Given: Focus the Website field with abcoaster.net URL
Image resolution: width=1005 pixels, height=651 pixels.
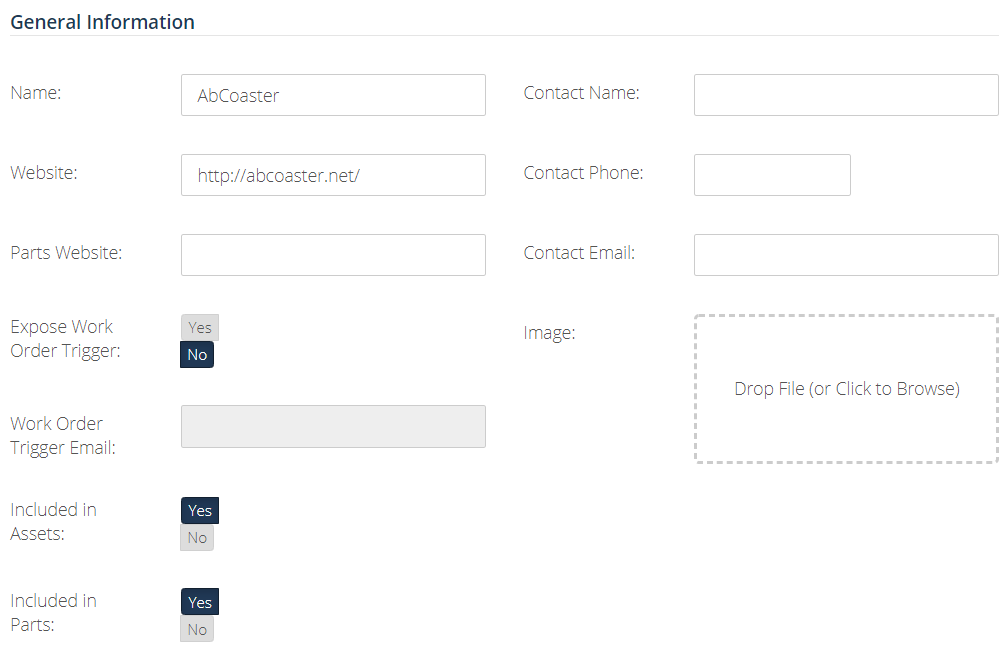Looking at the screenshot, I should click(x=333, y=175).
